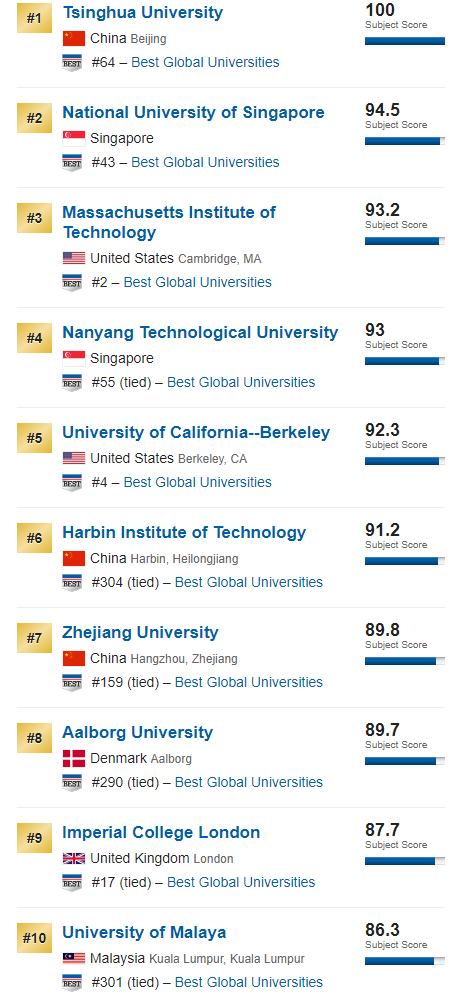This screenshot has height=1003, width=458.
Task: Open Nanyang Technological University page
Action: 200,333
